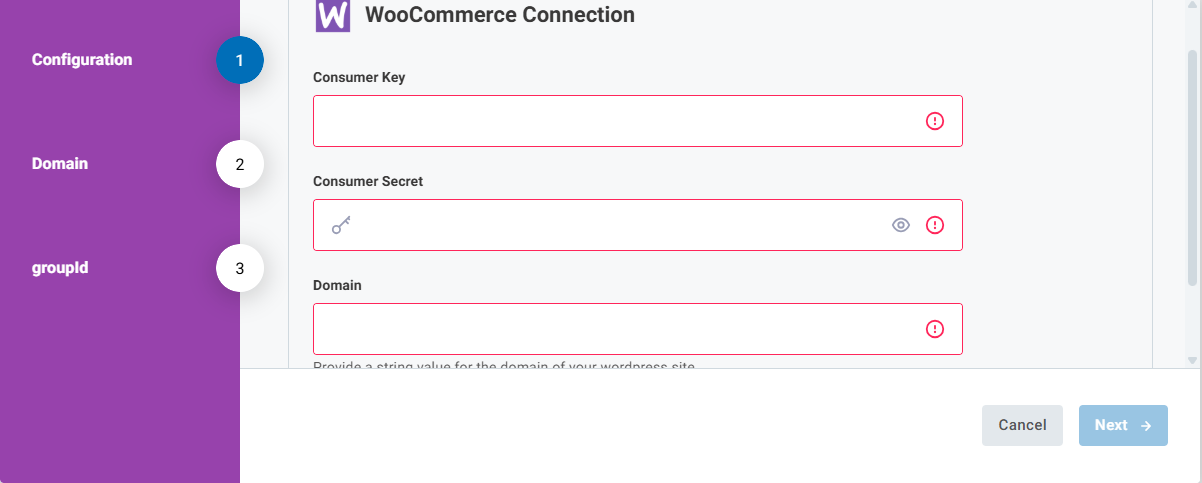Click the key icon in Consumer Secret
Image resolution: width=1202 pixels, height=483 pixels.
[x=341, y=226]
